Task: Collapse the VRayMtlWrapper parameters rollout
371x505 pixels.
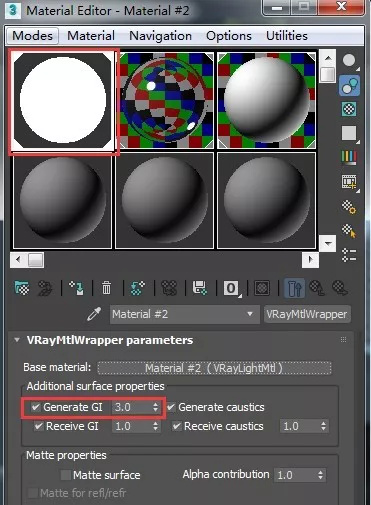Action: point(17,340)
